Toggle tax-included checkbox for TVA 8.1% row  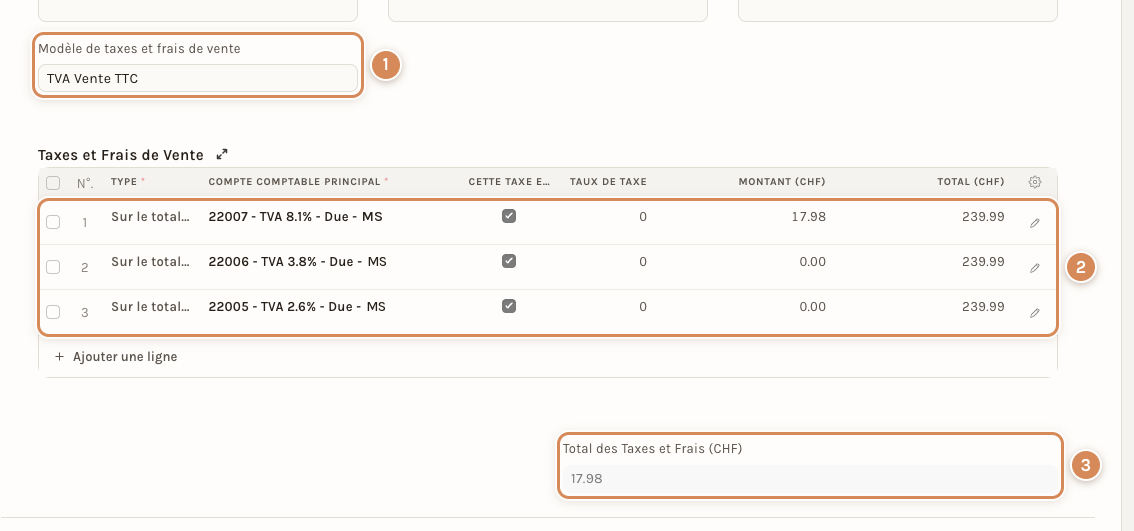tap(509, 216)
